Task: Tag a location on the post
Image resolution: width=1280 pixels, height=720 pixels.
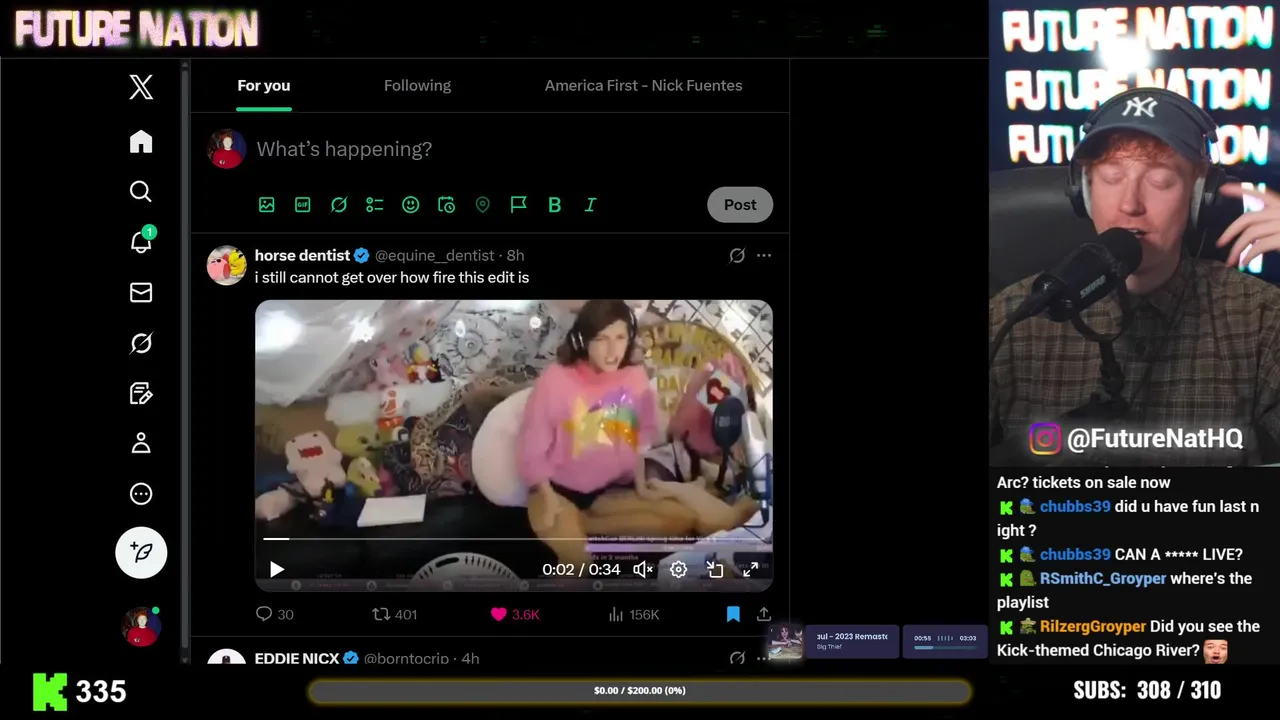Action: click(x=483, y=204)
